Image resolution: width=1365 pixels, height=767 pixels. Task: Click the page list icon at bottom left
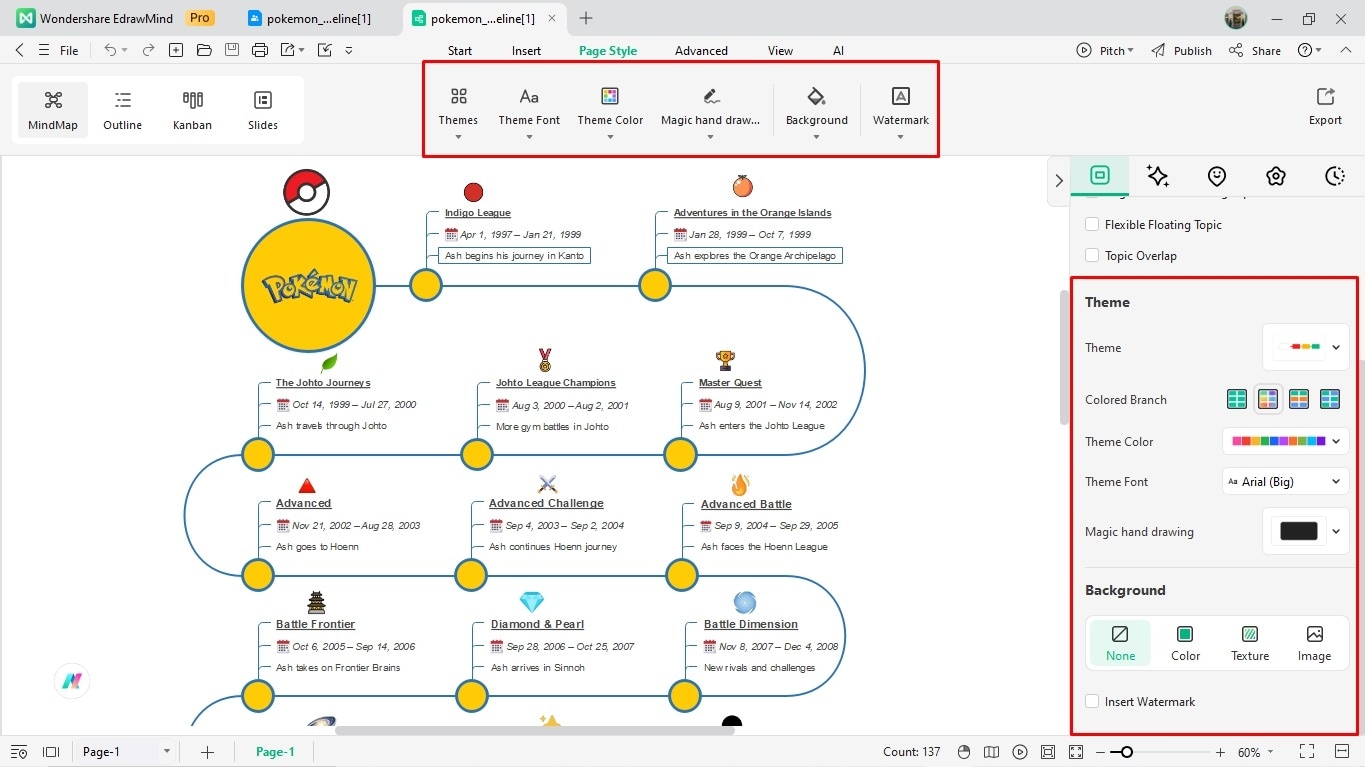pos(19,752)
